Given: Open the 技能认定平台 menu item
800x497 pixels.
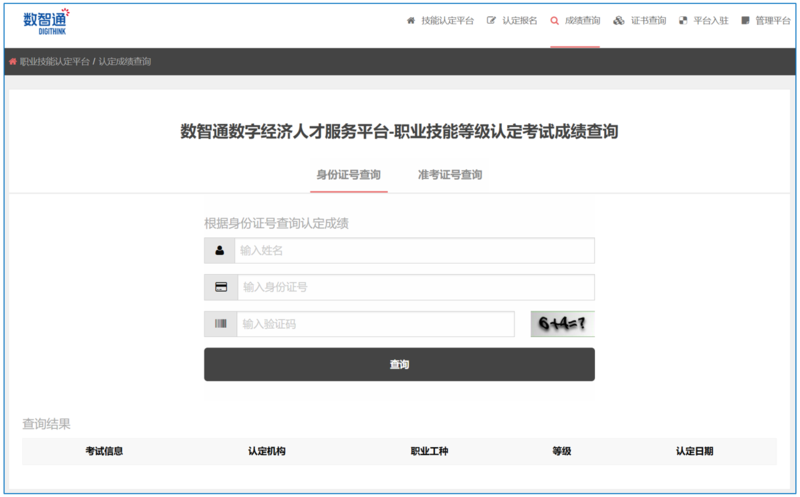Looking at the screenshot, I should coord(447,20).
